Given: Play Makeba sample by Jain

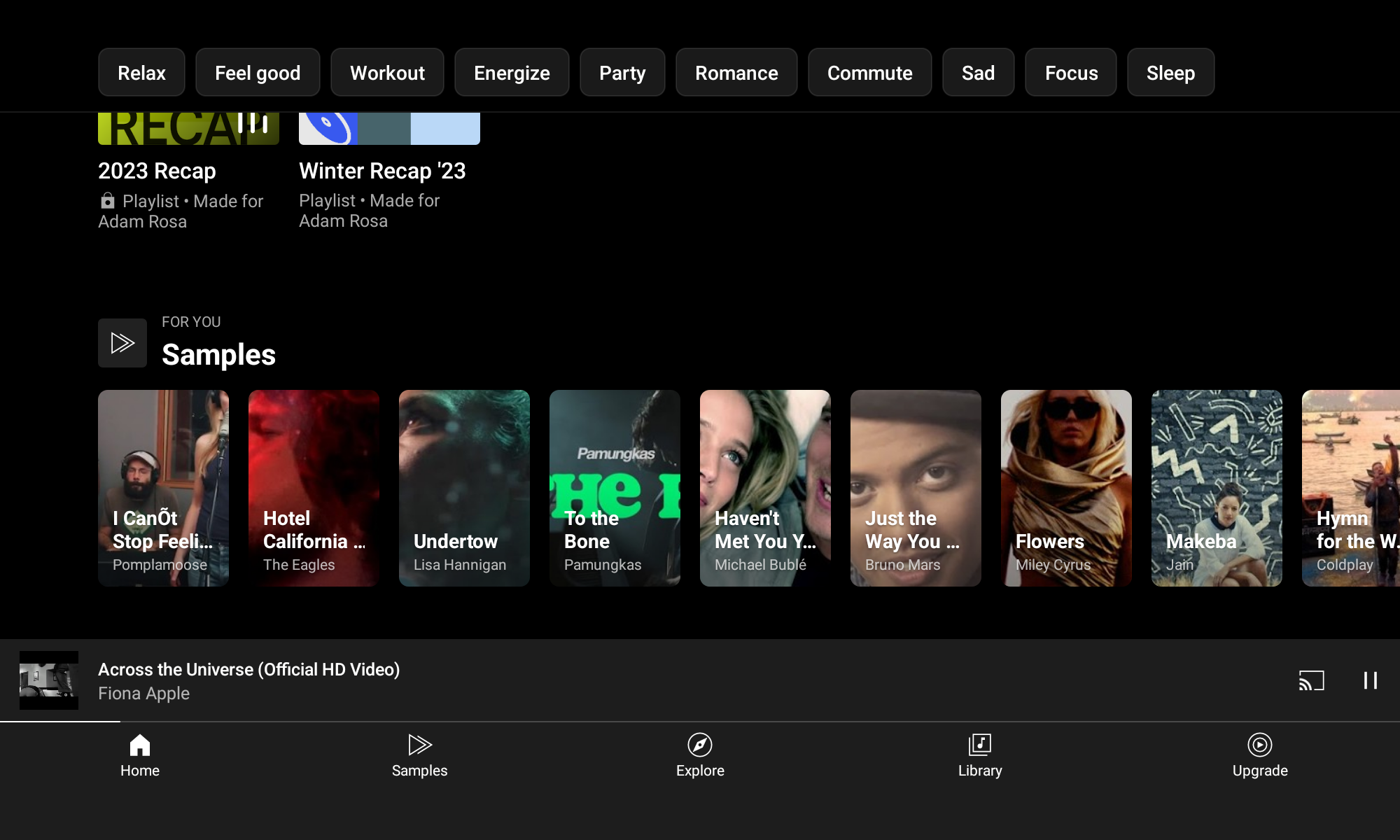Looking at the screenshot, I should point(1217,488).
